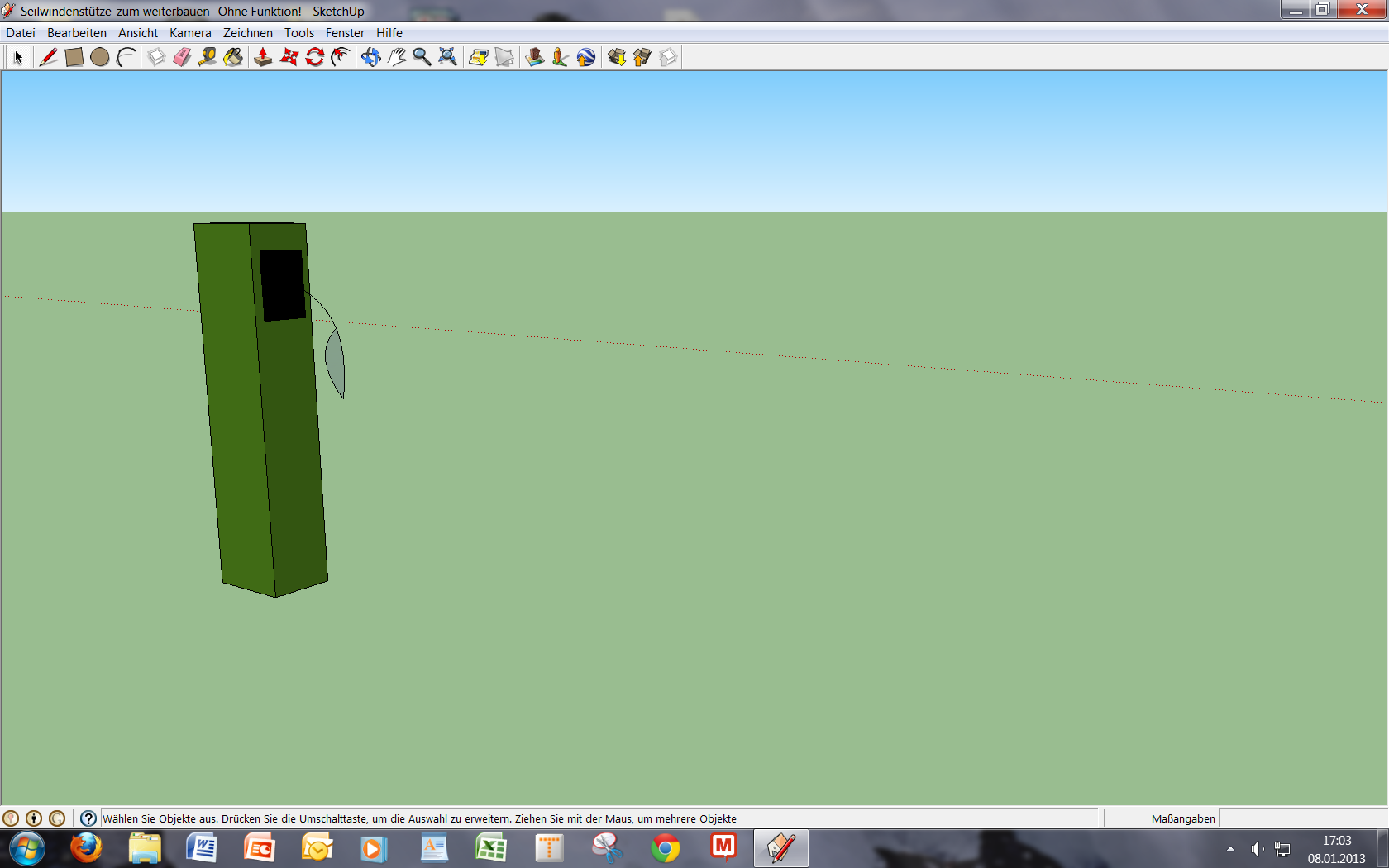The width and height of the screenshot is (1389, 868).
Task: Select the Push/Pull tool
Action: pyautogui.click(x=263, y=57)
